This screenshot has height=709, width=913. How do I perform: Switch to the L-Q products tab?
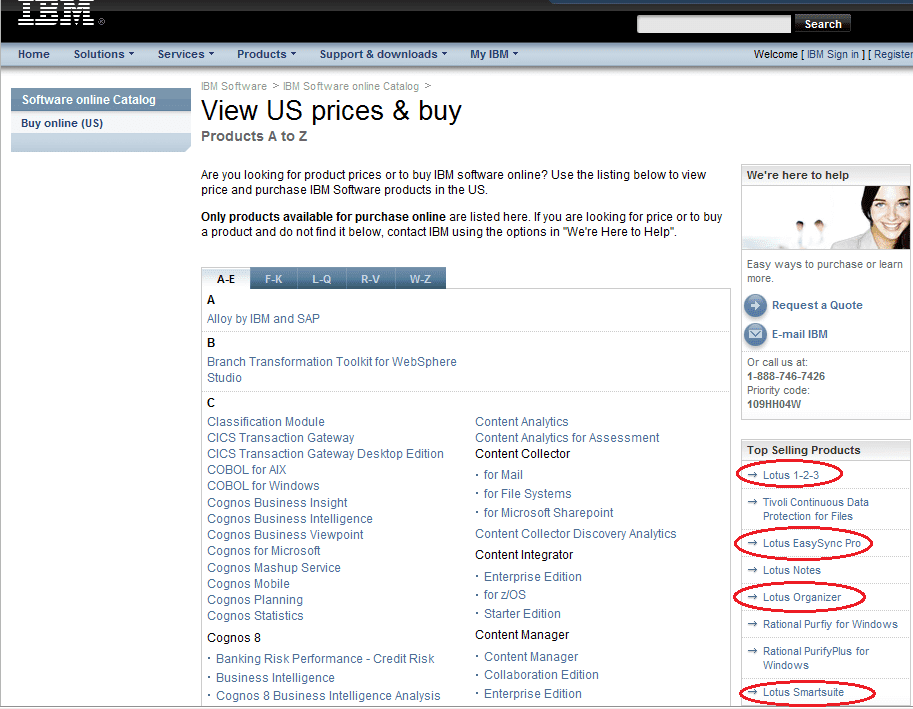click(322, 279)
